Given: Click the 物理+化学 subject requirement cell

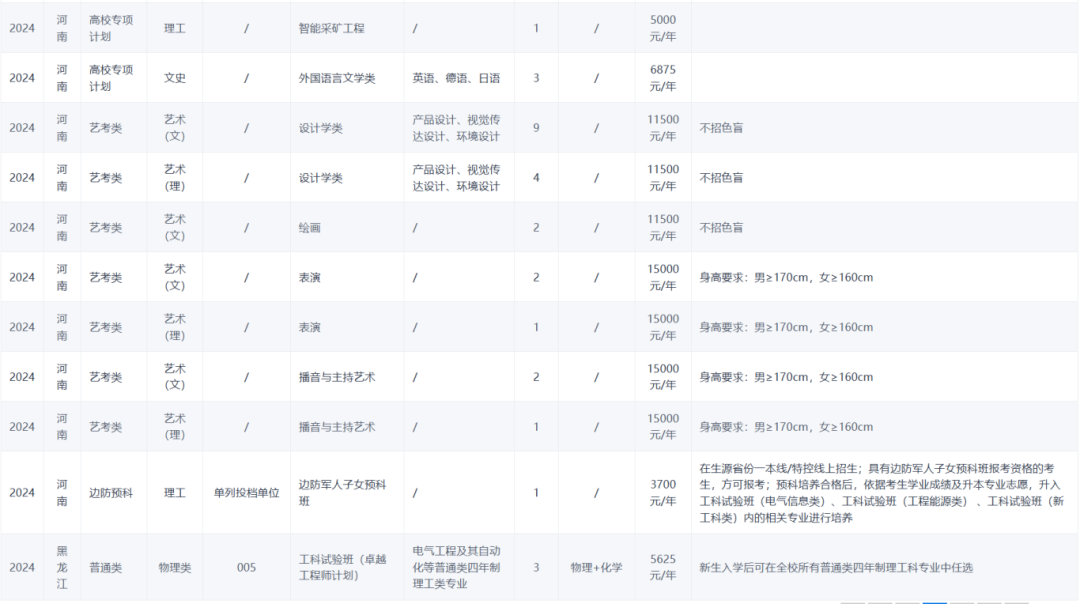Looking at the screenshot, I should pyautogui.click(x=596, y=567).
